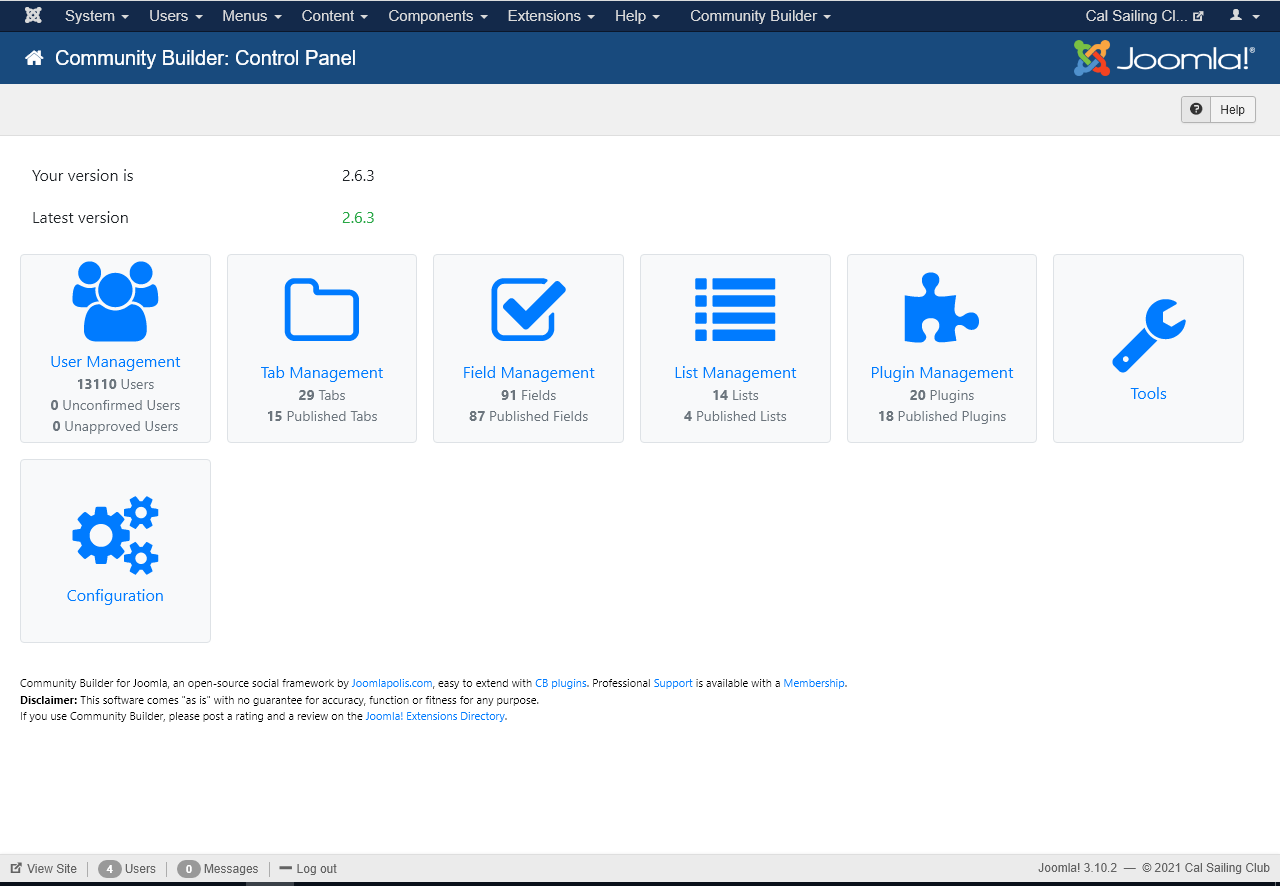Open the Community Builder dropdown menu
Viewport: 1280px width, 886px height.
pos(760,16)
